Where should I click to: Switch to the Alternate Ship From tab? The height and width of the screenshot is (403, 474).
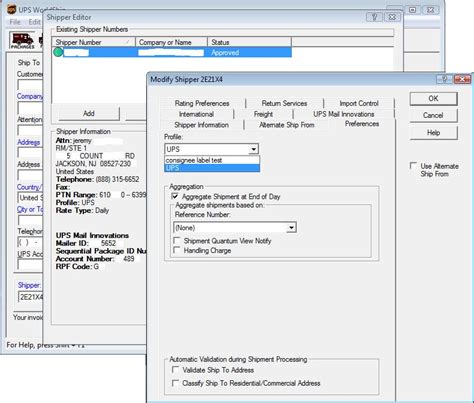coord(287,125)
